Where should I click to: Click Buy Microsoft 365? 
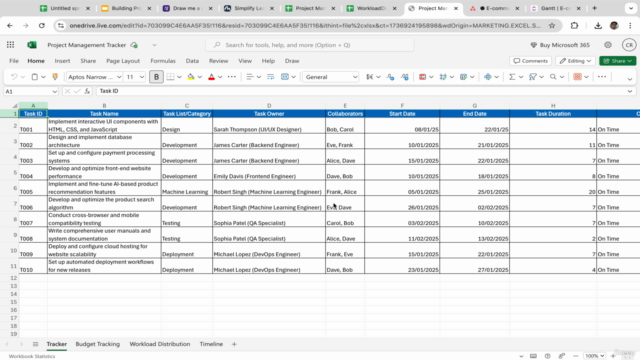[x=560, y=45]
